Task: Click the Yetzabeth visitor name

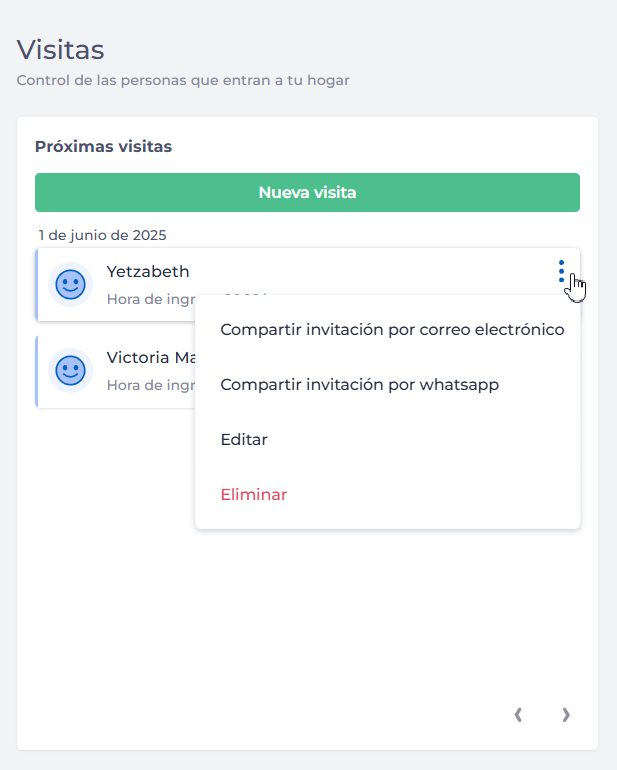Action: 148,271
